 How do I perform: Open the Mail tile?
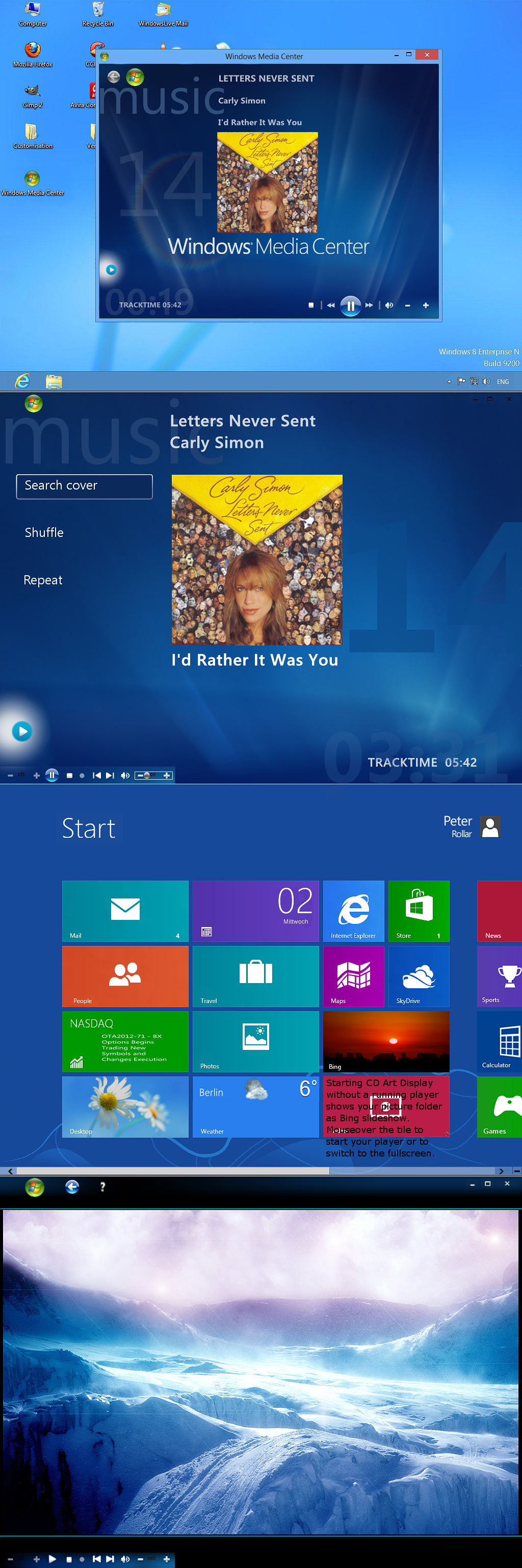(125, 911)
